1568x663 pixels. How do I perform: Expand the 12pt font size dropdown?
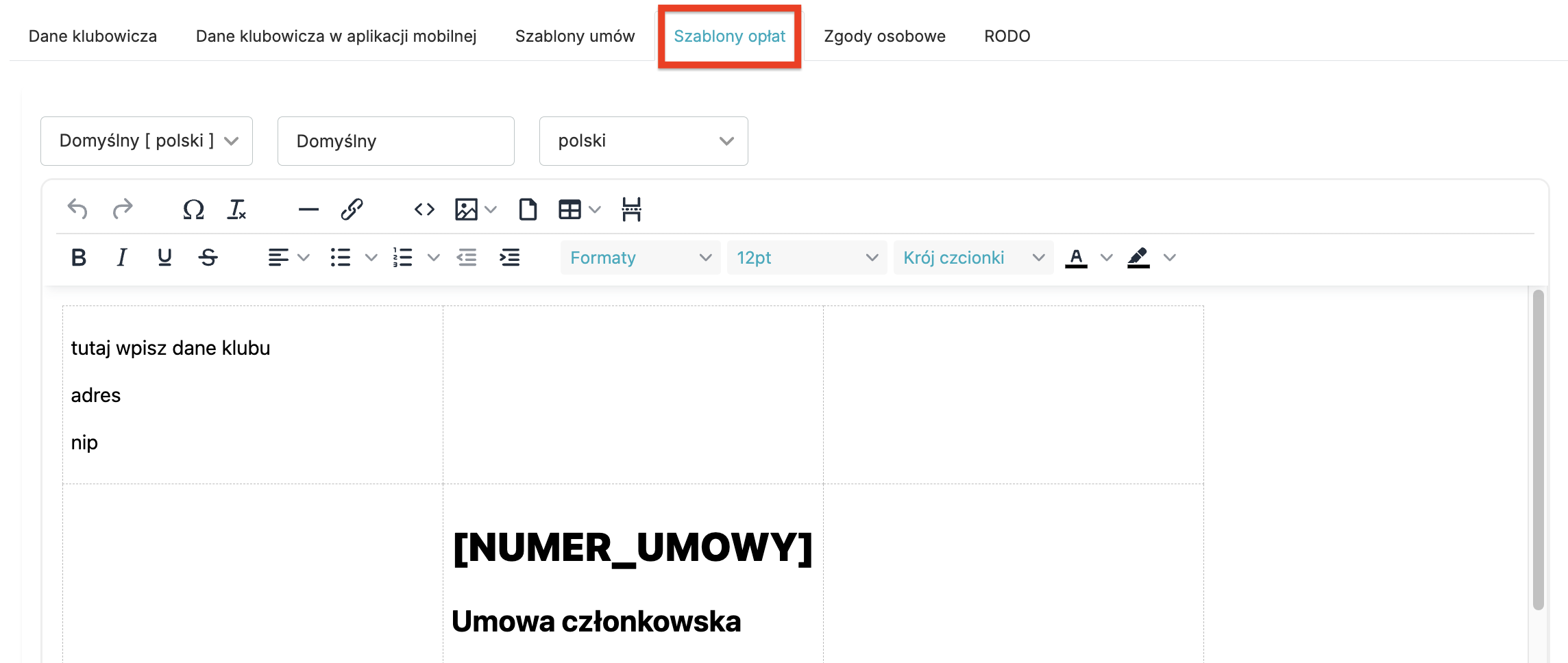[x=807, y=258]
